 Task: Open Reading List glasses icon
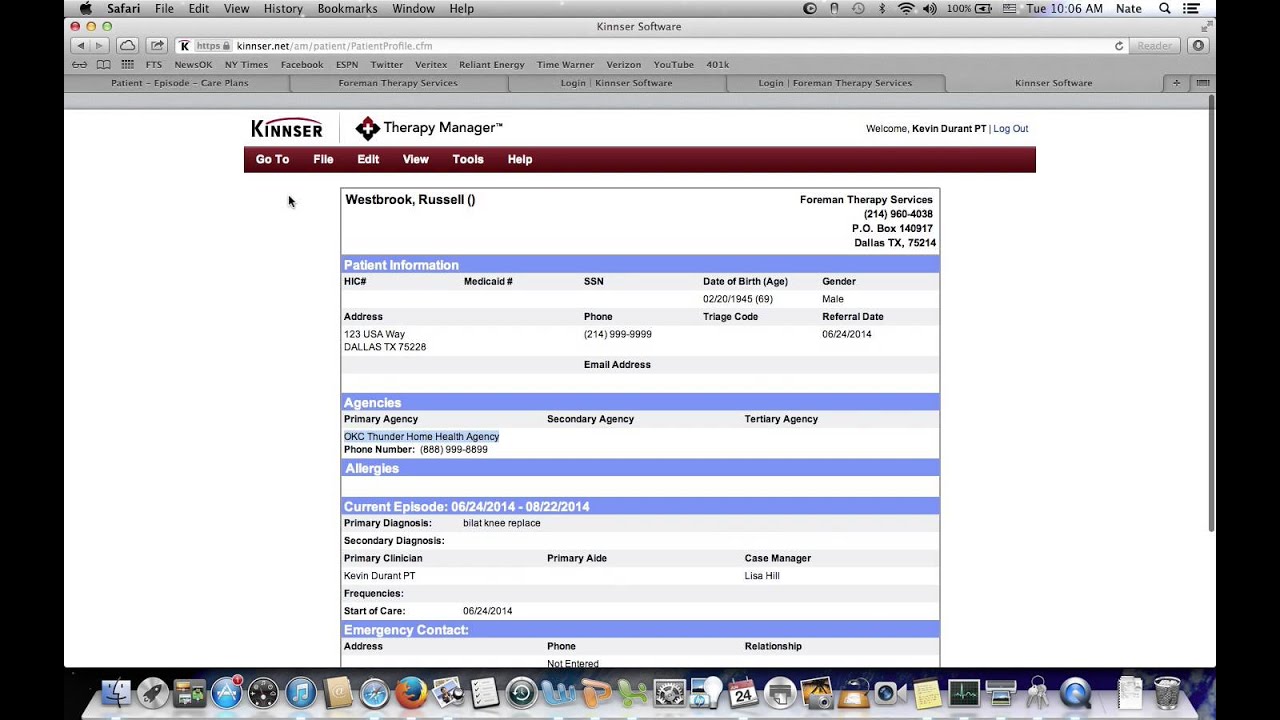[x=79, y=65]
